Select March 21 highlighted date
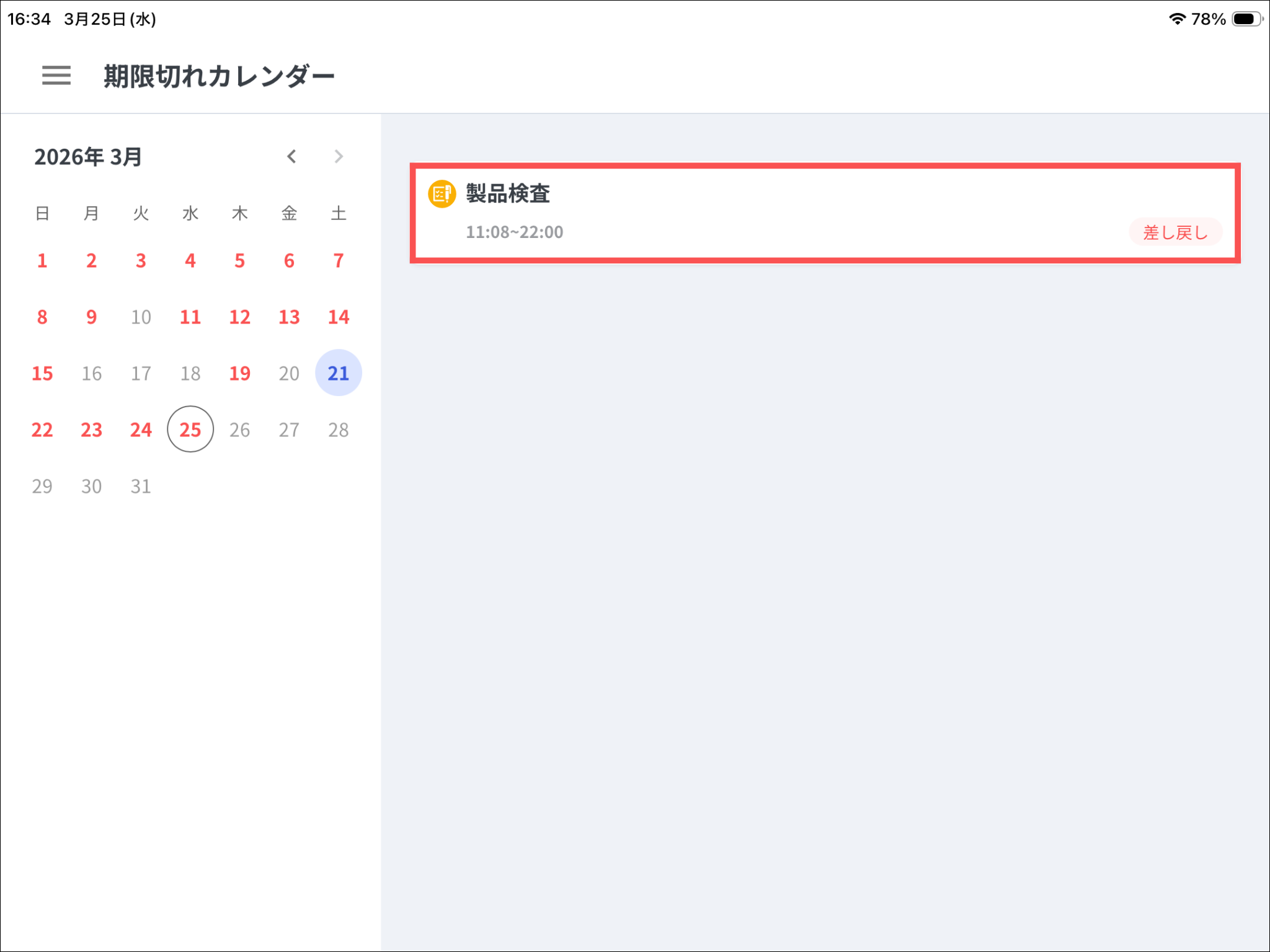This screenshot has height=952, width=1270. click(339, 373)
